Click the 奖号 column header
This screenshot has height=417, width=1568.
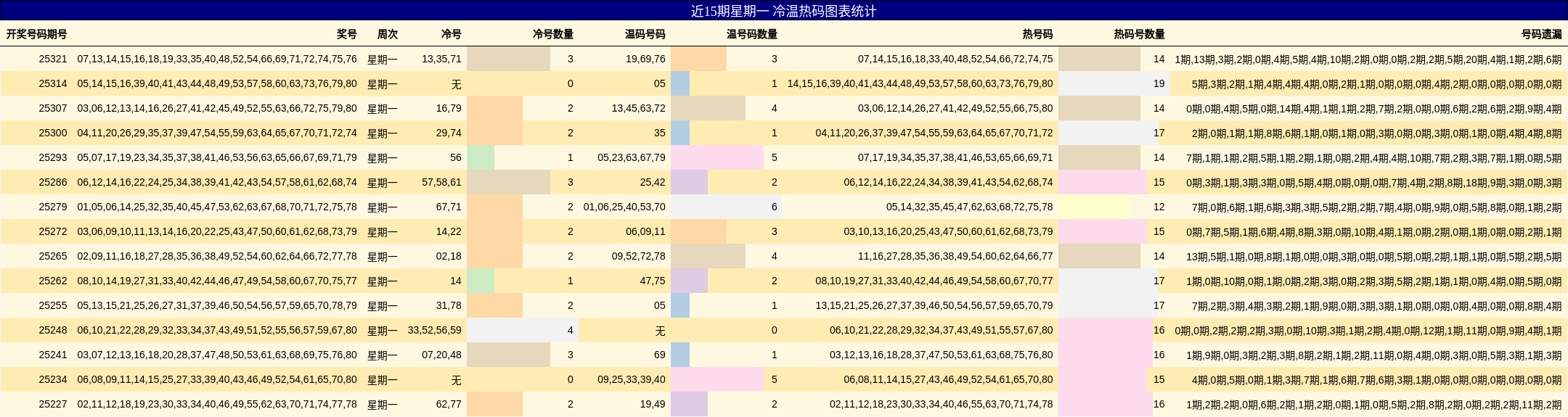347,34
